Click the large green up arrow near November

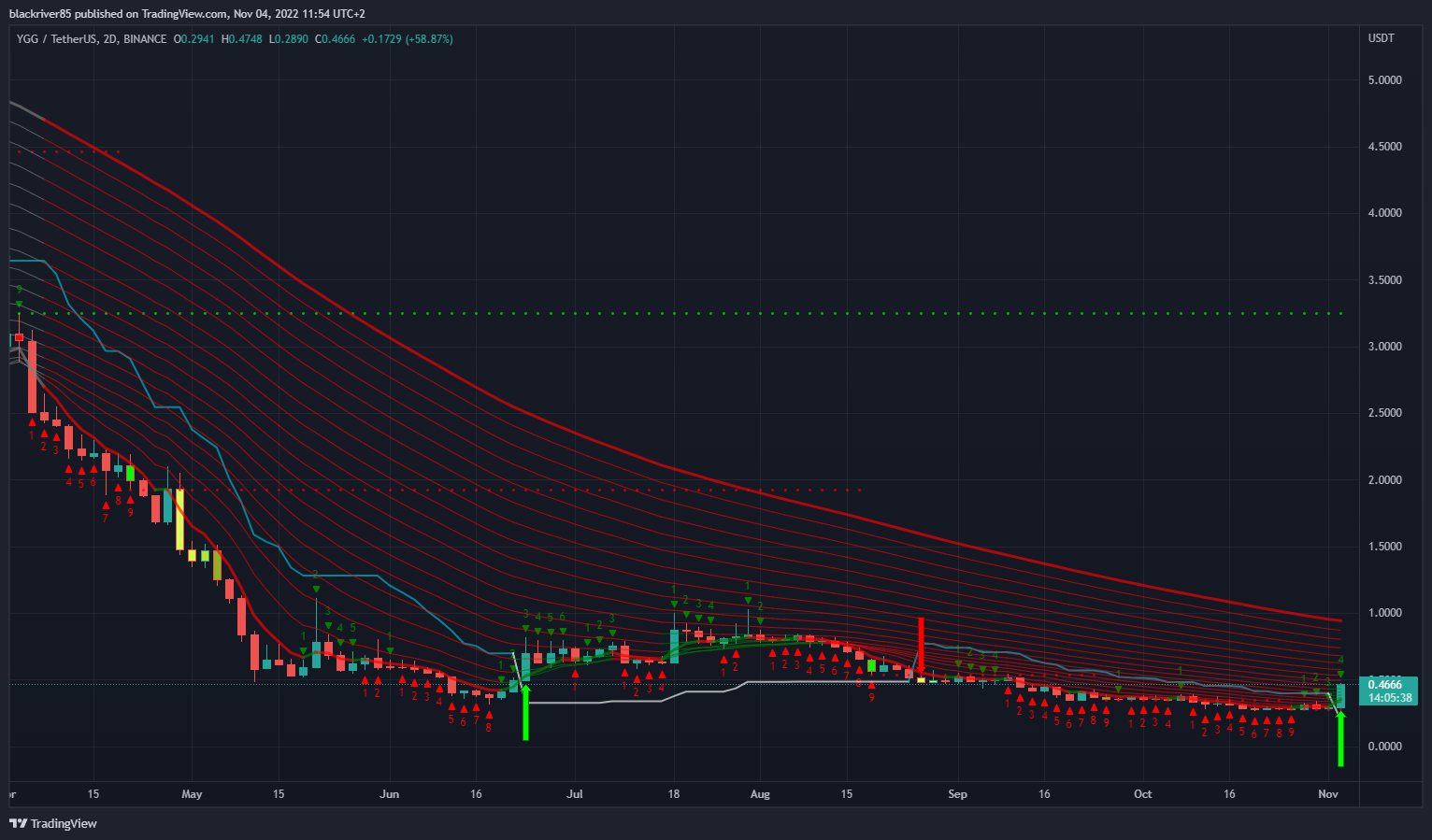(x=1340, y=739)
